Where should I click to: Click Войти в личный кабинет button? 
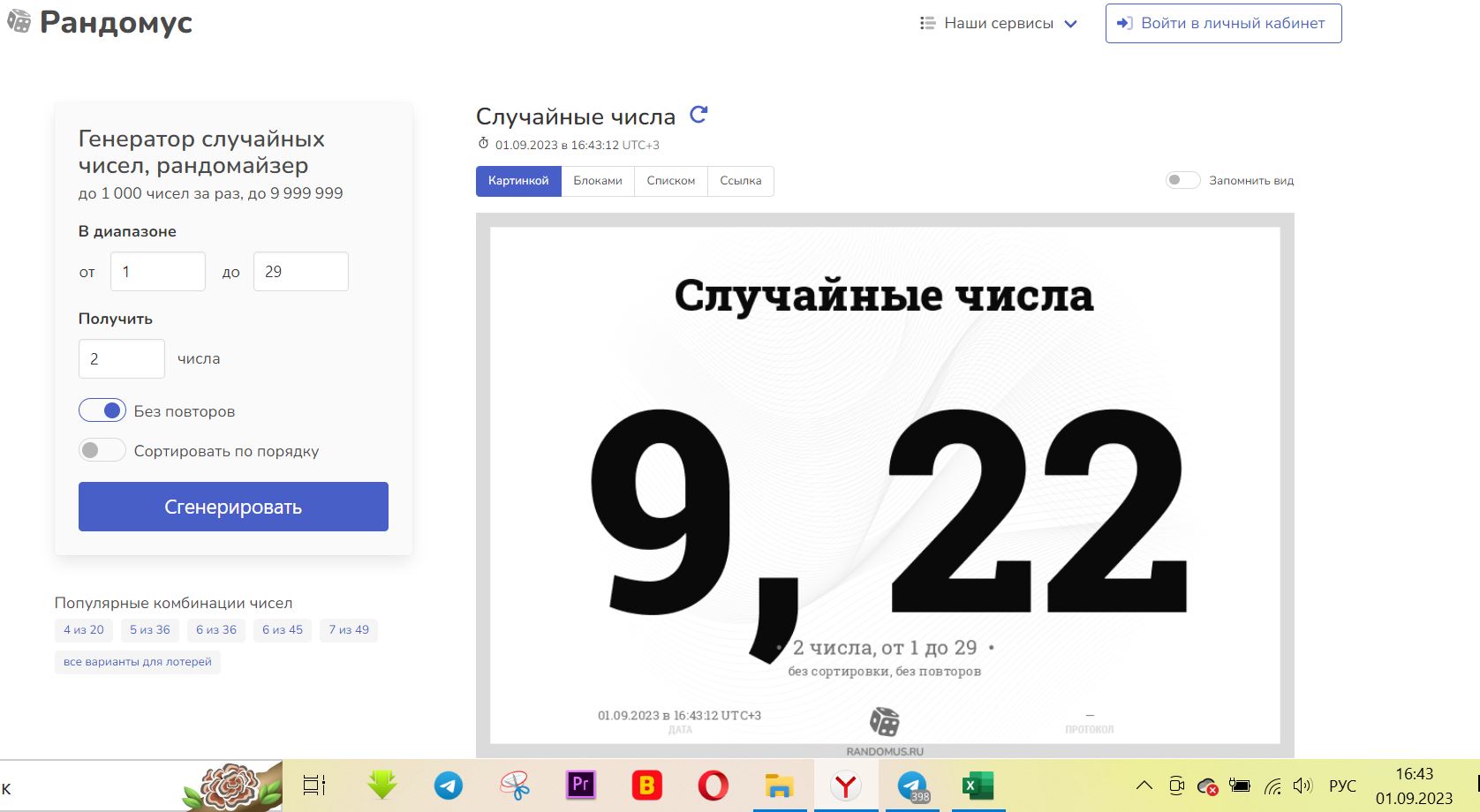coord(1223,24)
